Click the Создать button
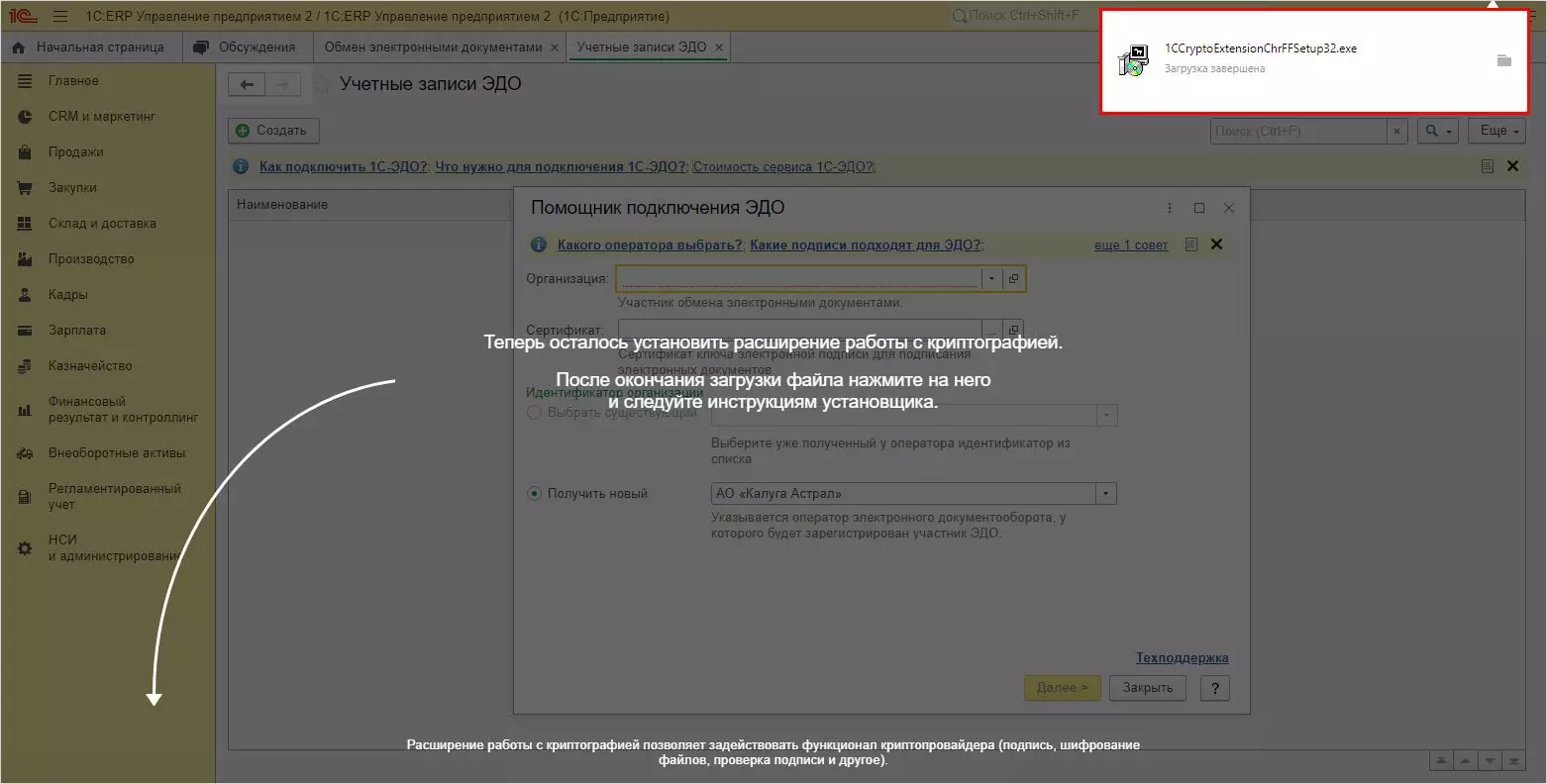Image resolution: width=1547 pixels, height=784 pixels. pyautogui.click(x=273, y=131)
